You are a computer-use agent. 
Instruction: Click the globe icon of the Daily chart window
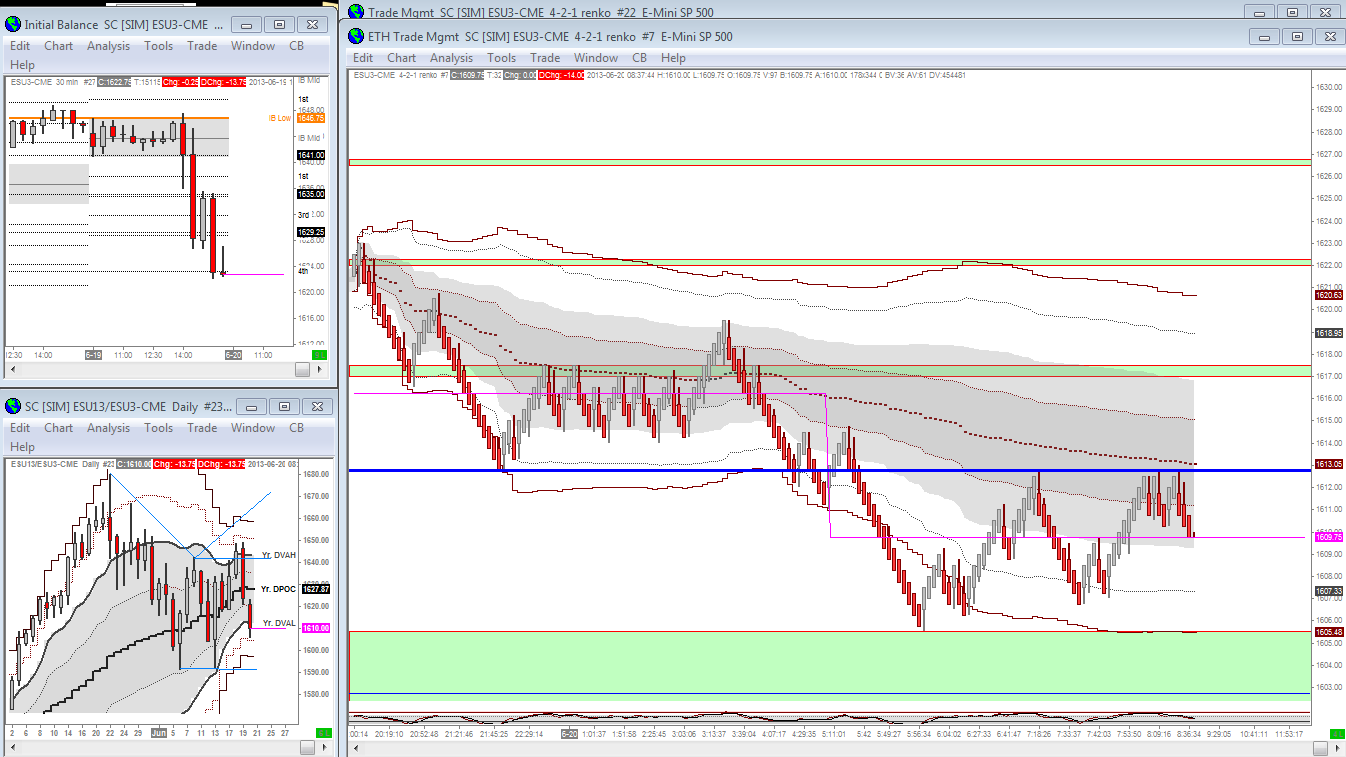[x=13, y=406]
